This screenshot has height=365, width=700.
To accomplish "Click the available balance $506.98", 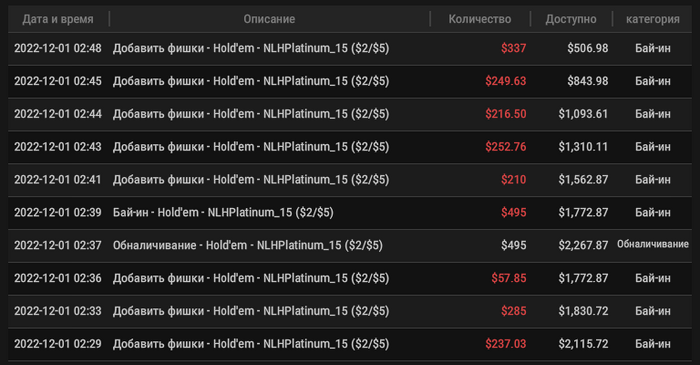I will (588, 48).
